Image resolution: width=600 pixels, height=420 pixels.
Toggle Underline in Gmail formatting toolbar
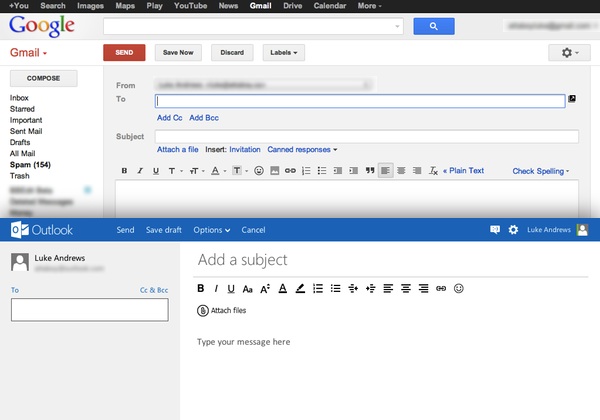[156, 171]
